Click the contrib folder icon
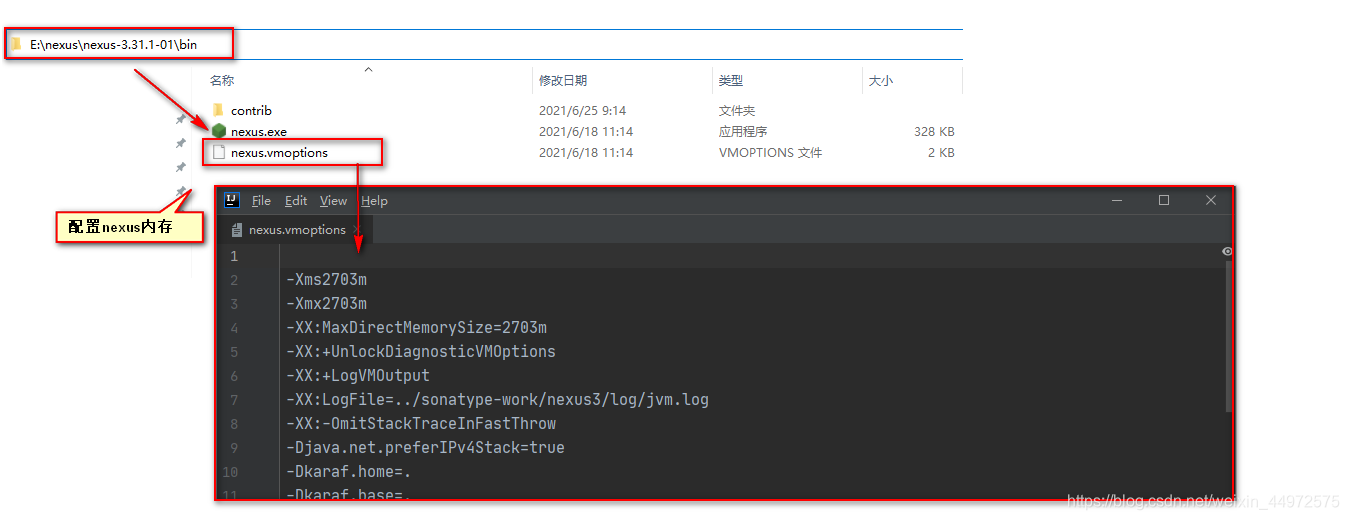1349x520 pixels. coord(219,110)
